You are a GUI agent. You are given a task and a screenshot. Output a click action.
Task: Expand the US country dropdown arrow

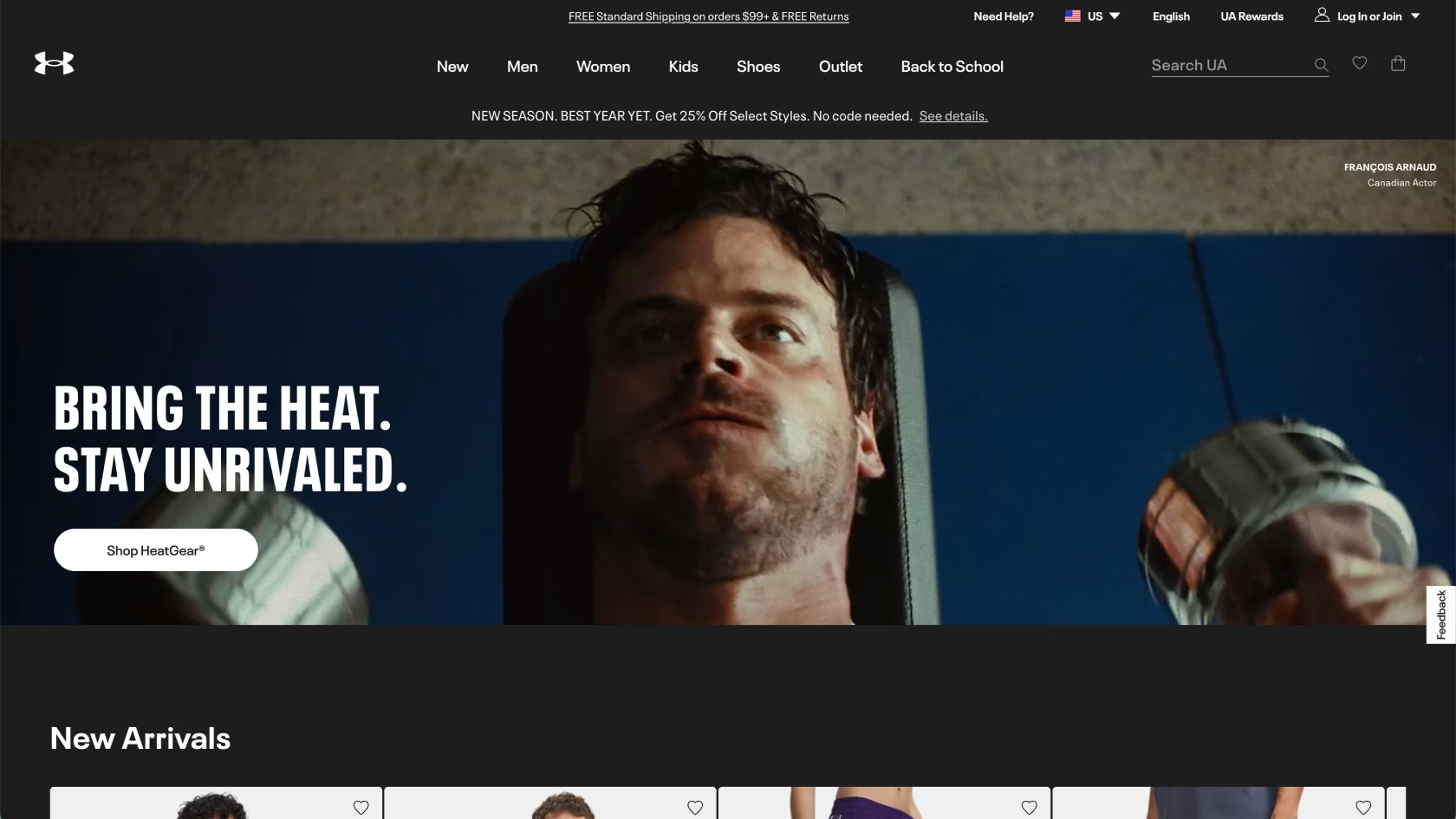(x=1115, y=16)
